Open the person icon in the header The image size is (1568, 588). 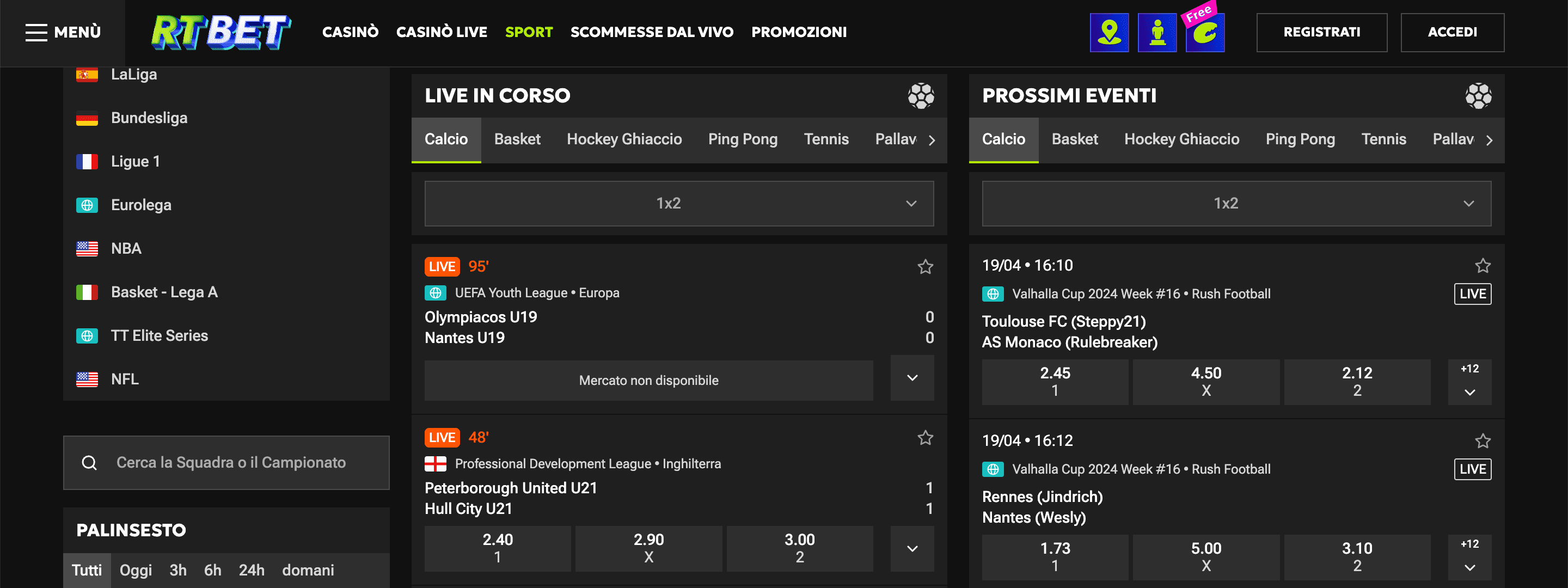(x=1156, y=32)
